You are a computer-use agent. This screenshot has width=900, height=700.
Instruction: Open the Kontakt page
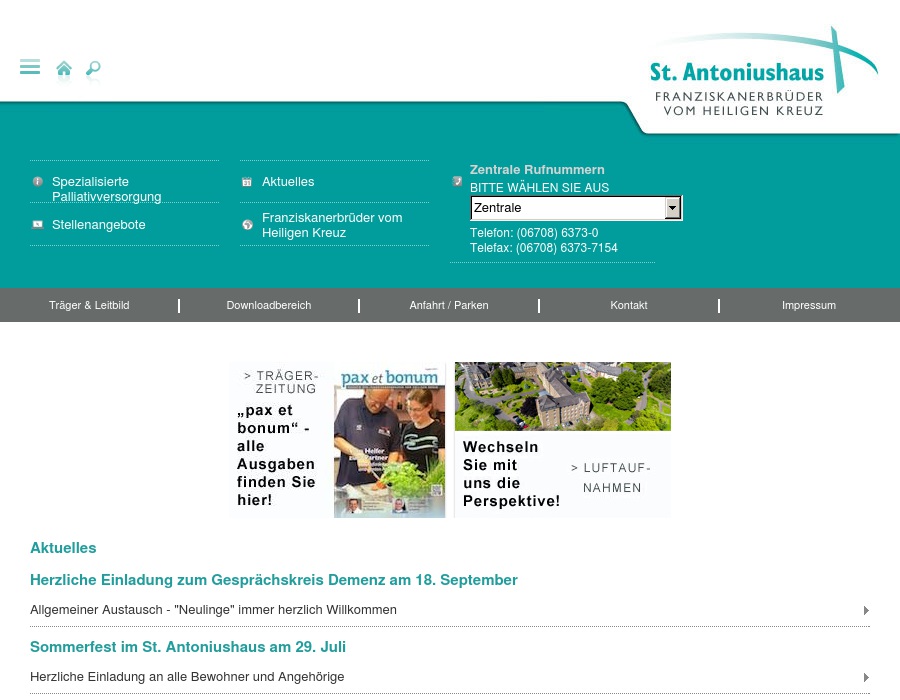(628, 305)
